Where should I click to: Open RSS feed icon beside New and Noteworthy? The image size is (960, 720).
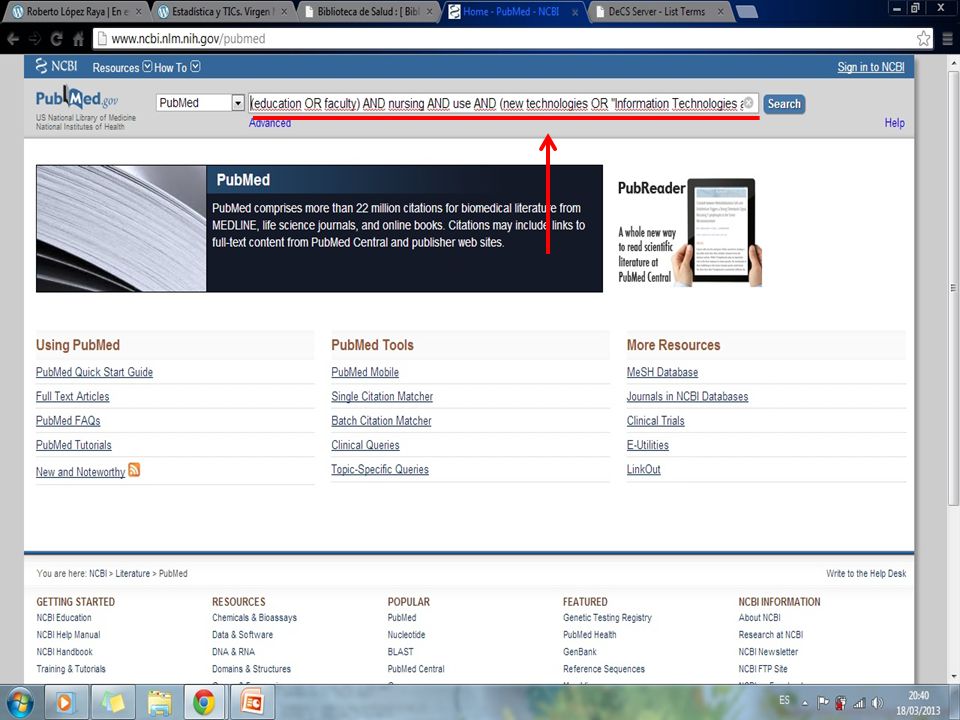(x=134, y=470)
